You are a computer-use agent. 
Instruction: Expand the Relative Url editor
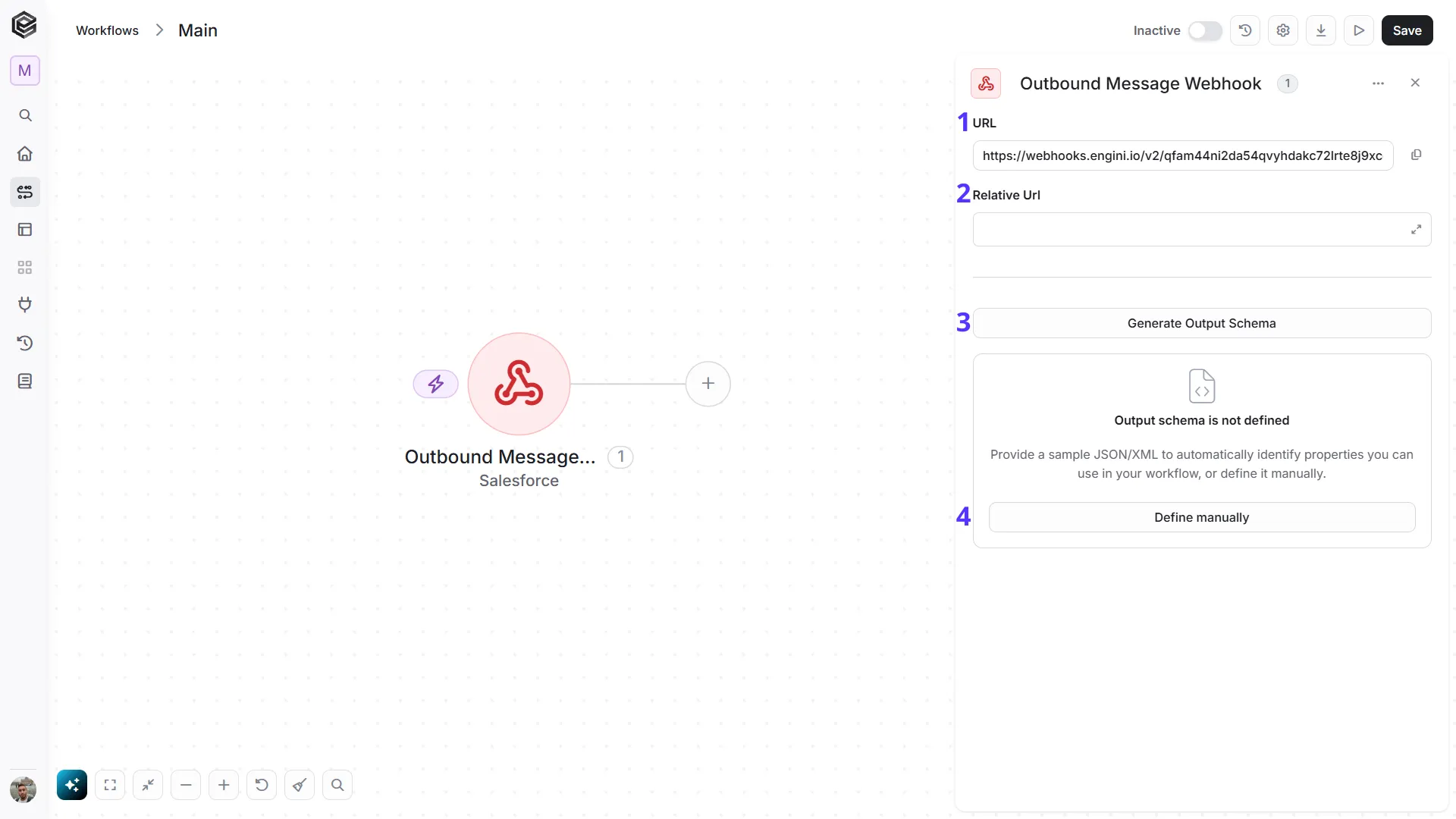(x=1416, y=229)
